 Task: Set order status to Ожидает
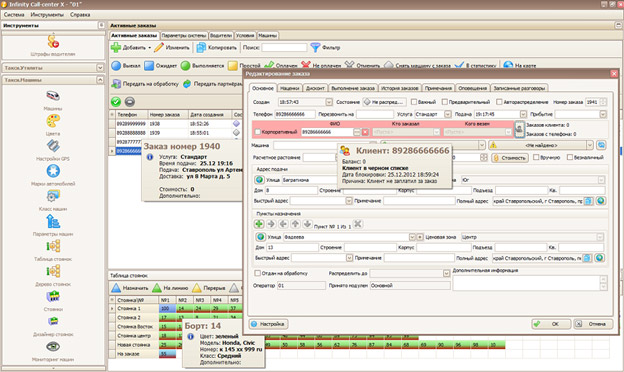coord(160,66)
